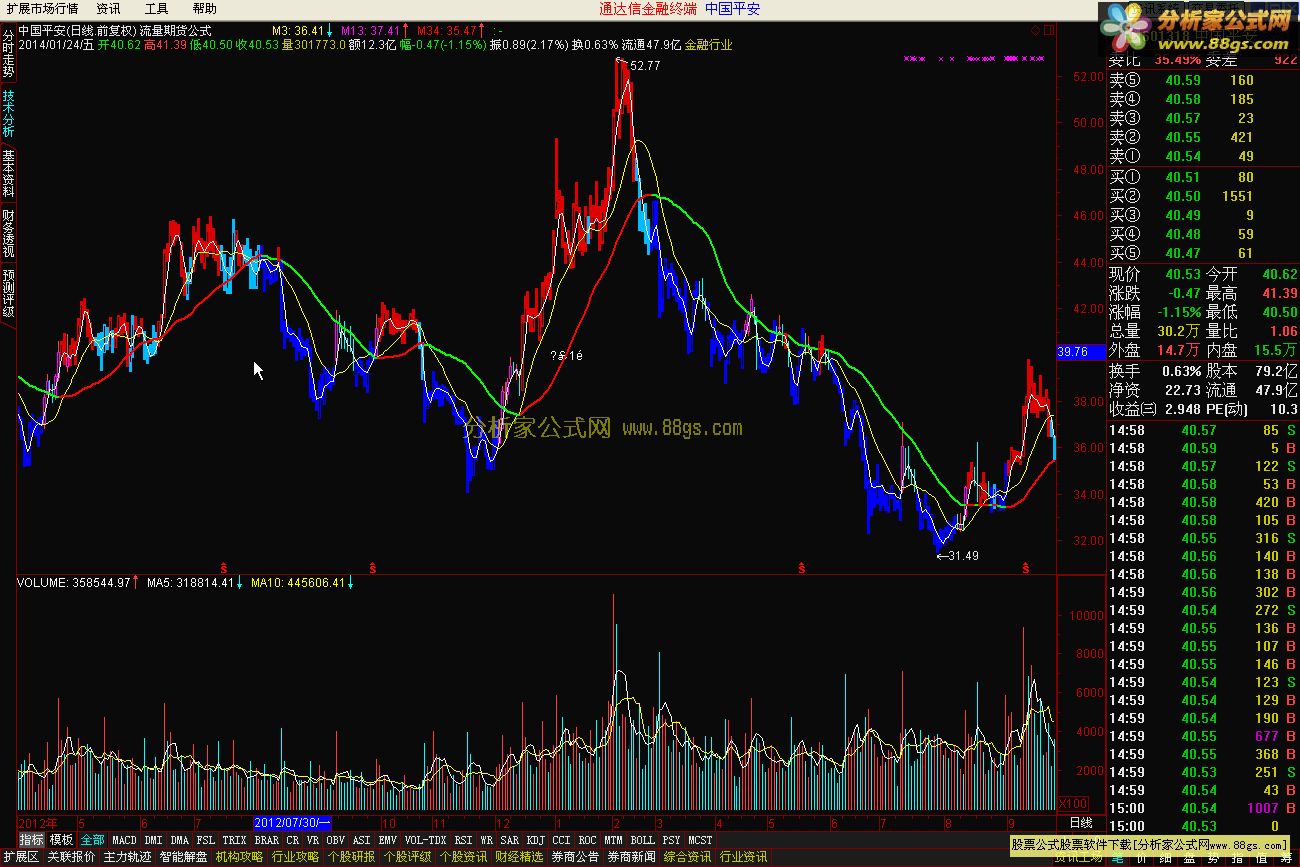Switch to 技术分析 side tab
1300x867 pixels.
pos(8,114)
